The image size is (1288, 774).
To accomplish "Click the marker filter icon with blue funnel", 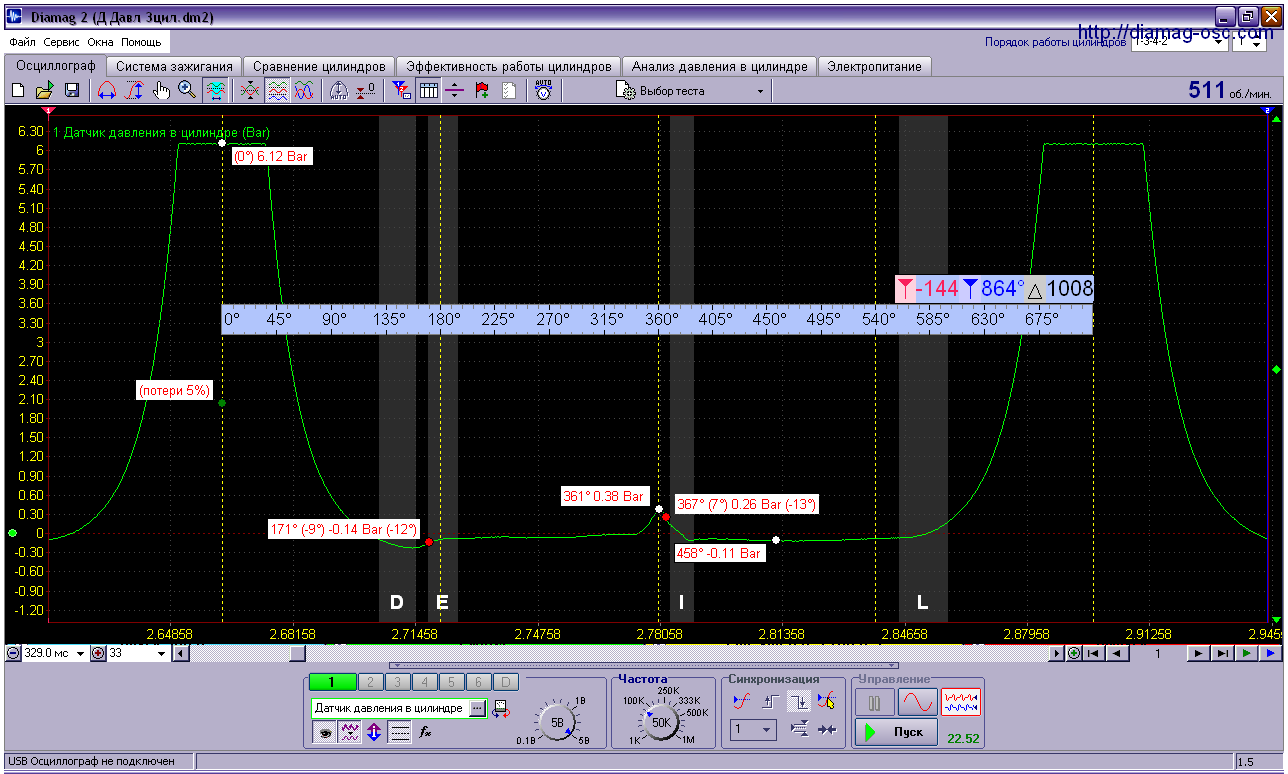I will point(401,91).
